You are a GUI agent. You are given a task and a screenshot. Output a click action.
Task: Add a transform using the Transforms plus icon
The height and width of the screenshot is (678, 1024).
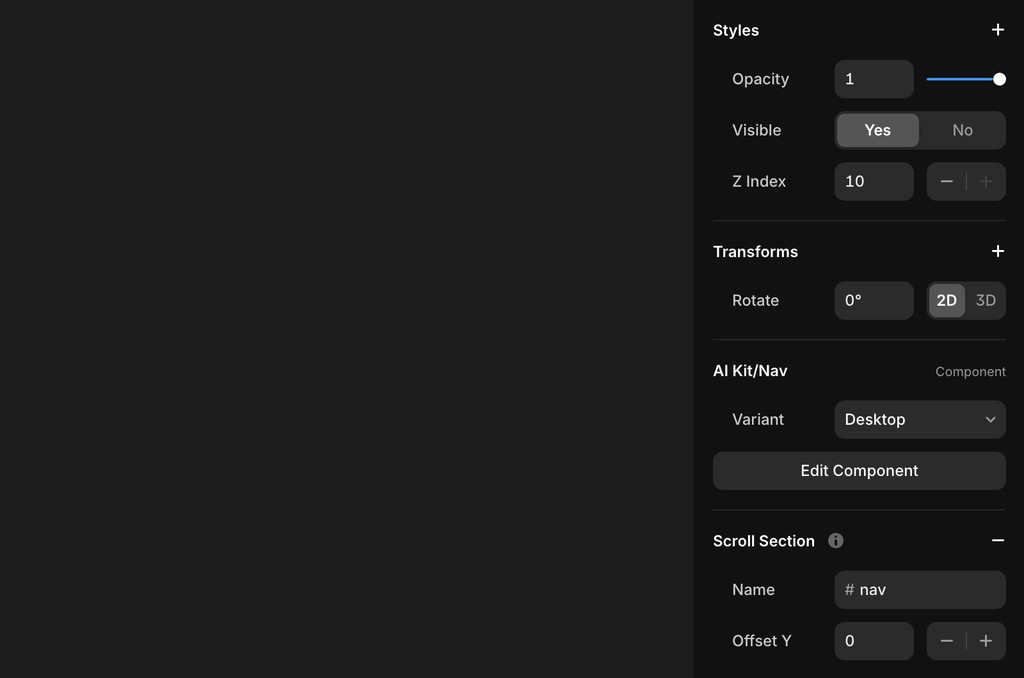[x=997, y=251]
